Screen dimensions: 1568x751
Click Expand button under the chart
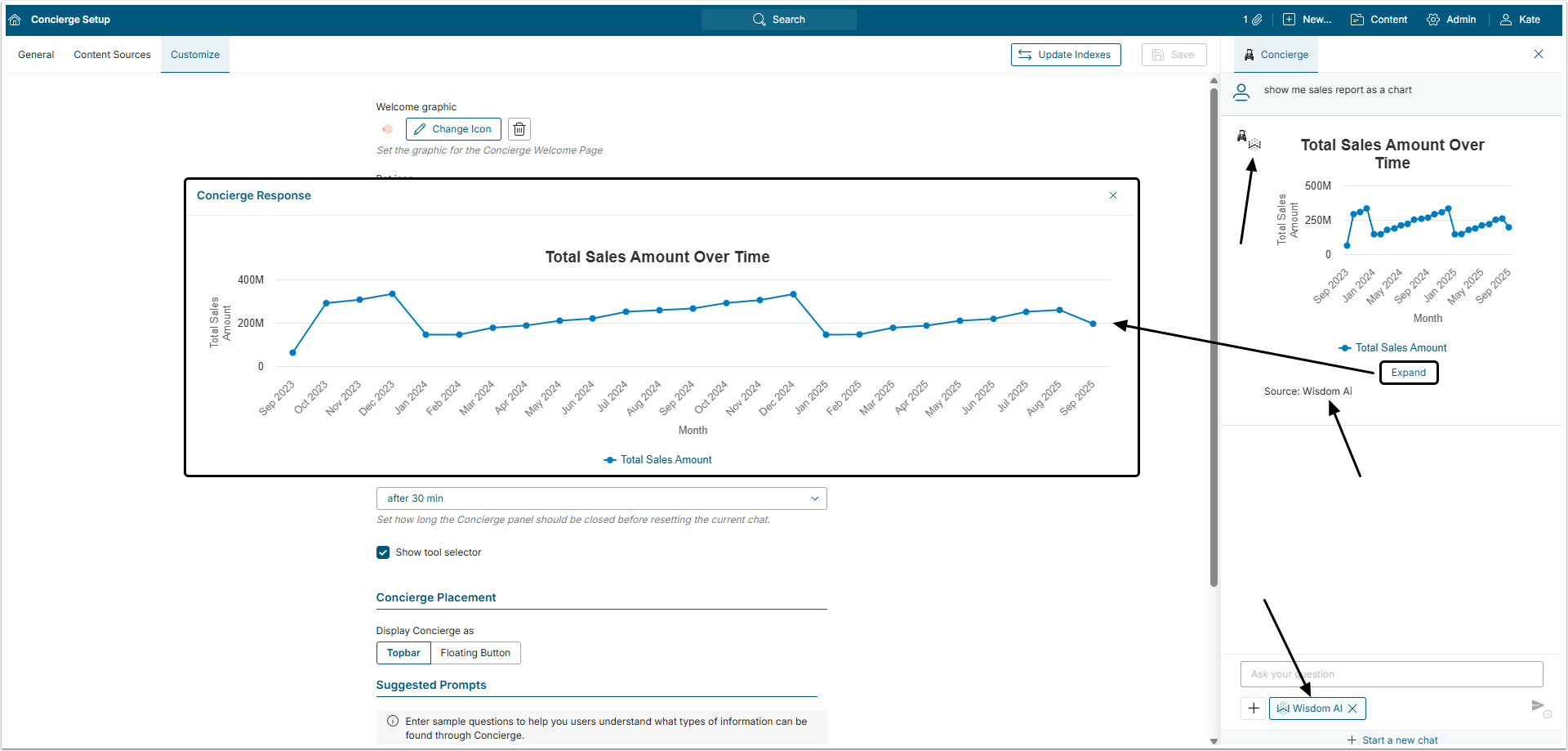coord(1408,373)
